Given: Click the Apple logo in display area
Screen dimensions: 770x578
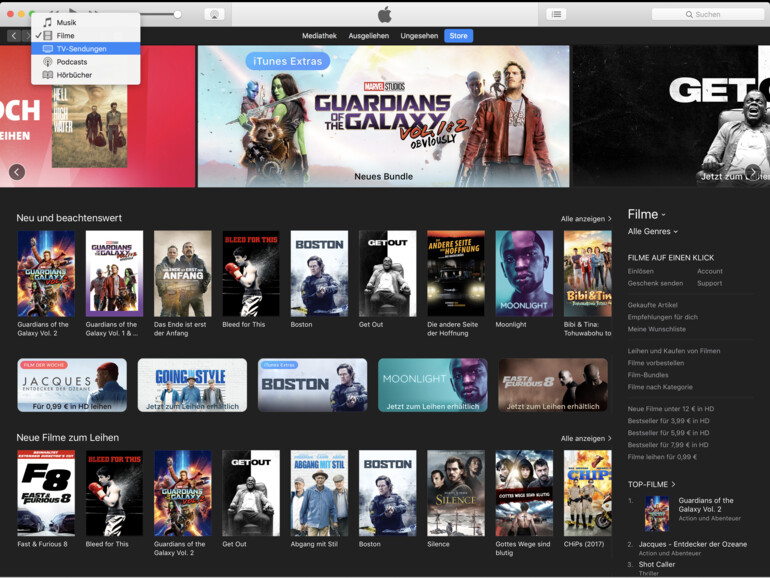Looking at the screenshot, I should click(x=385, y=14).
